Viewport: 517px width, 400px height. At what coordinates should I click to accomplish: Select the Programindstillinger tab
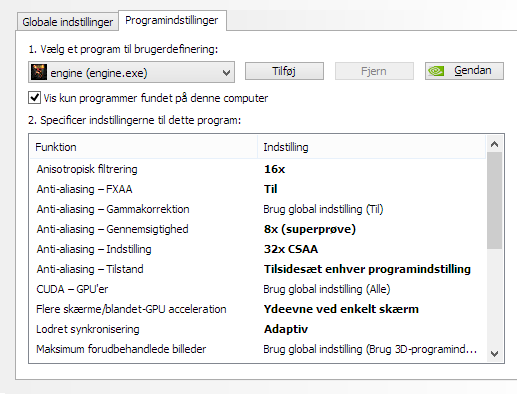point(172,20)
